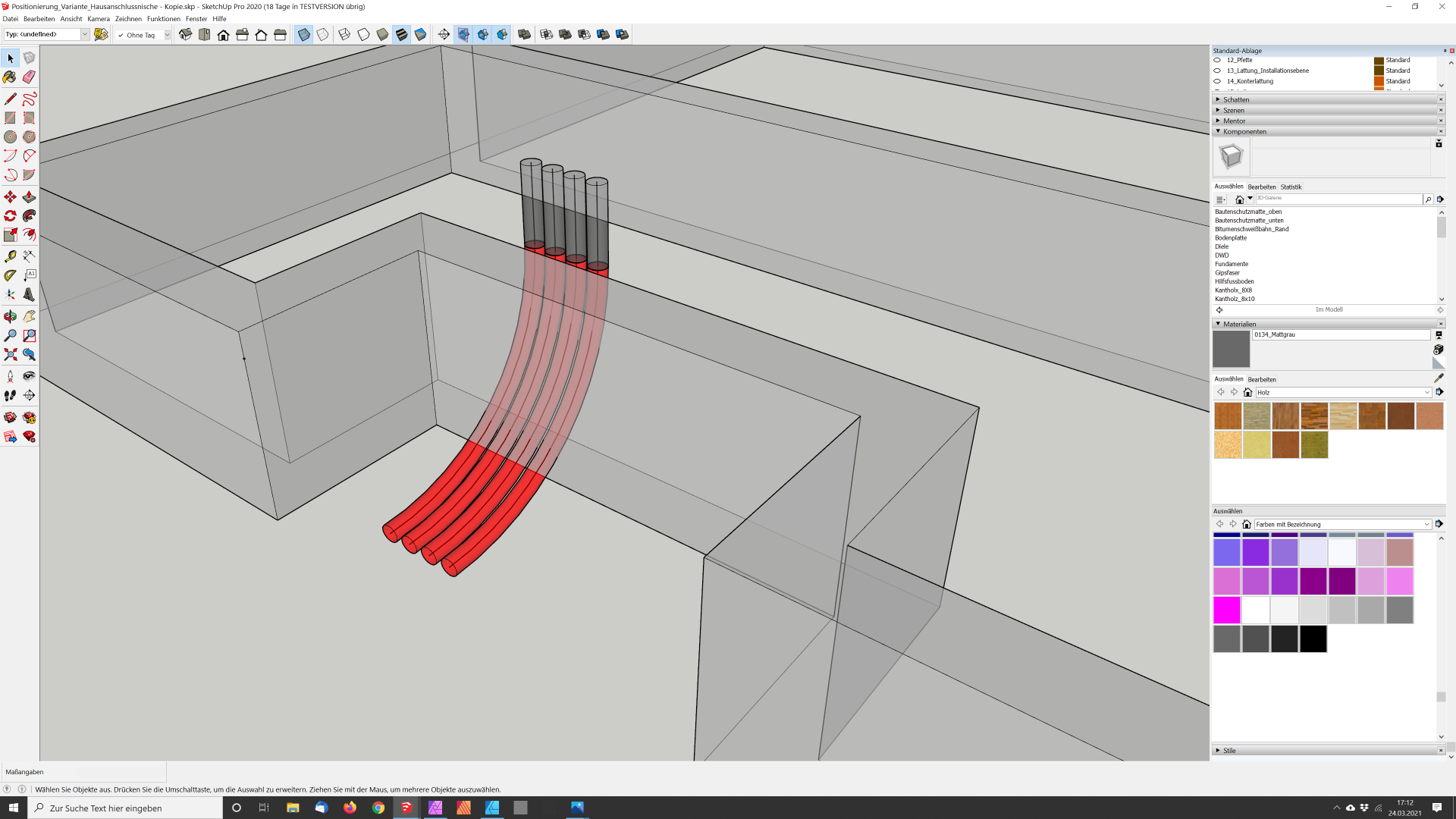Pick the magenta color swatch
Viewport: 1456px width, 819px height.
click(x=1226, y=610)
